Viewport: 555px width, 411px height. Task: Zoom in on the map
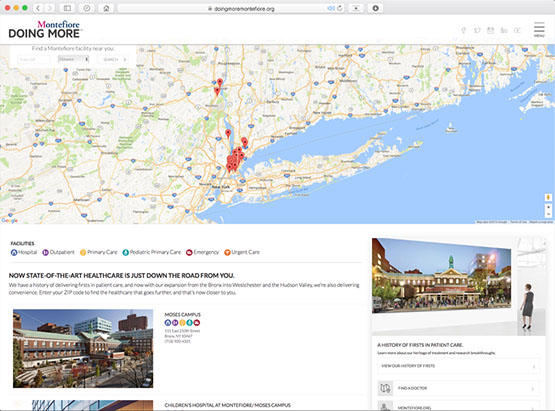click(548, 207)
